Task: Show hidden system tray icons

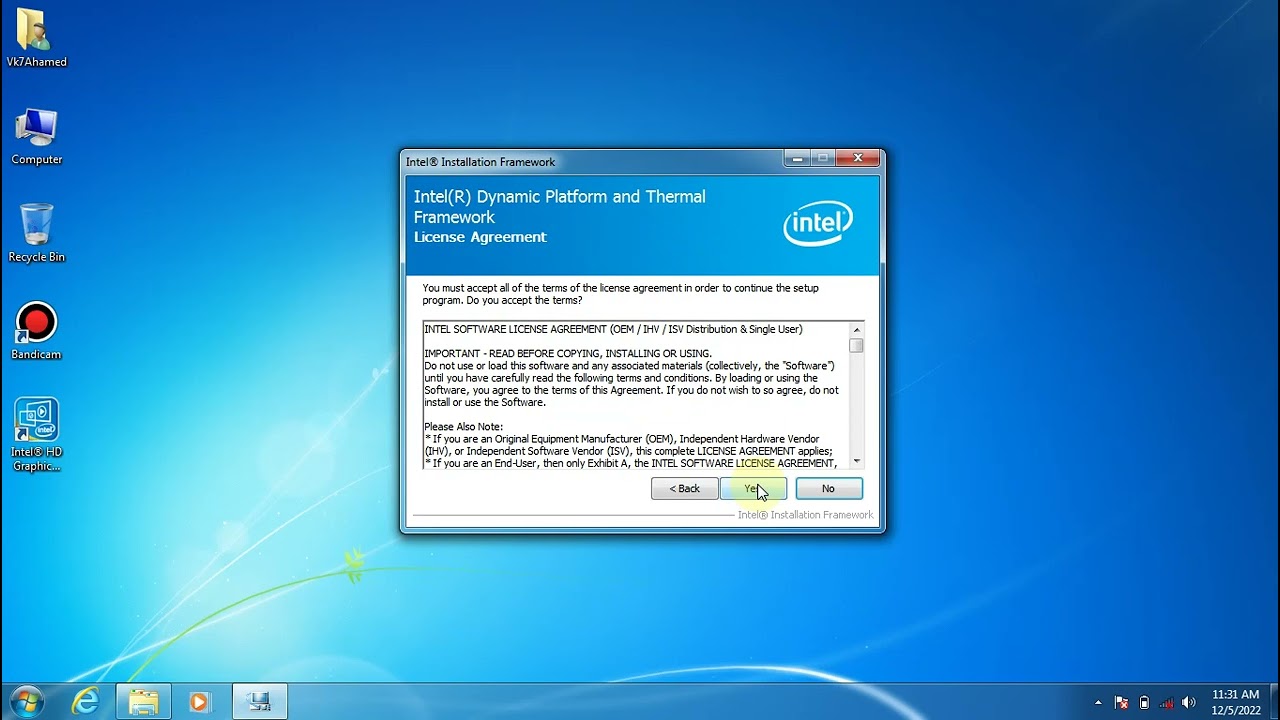Action: (x=1098, y=702)
